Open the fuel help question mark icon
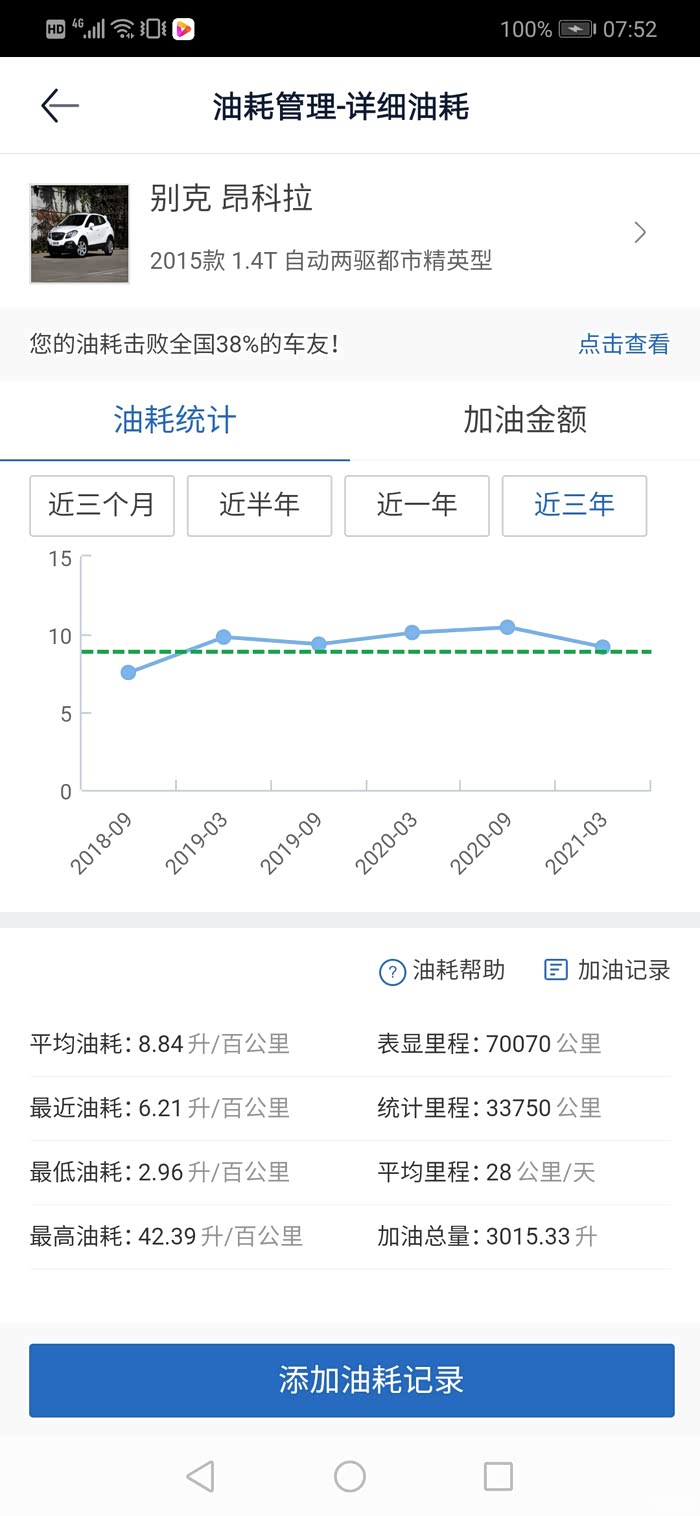The height and width of the screenshot is (1516, 700). (x=392, y=971)
